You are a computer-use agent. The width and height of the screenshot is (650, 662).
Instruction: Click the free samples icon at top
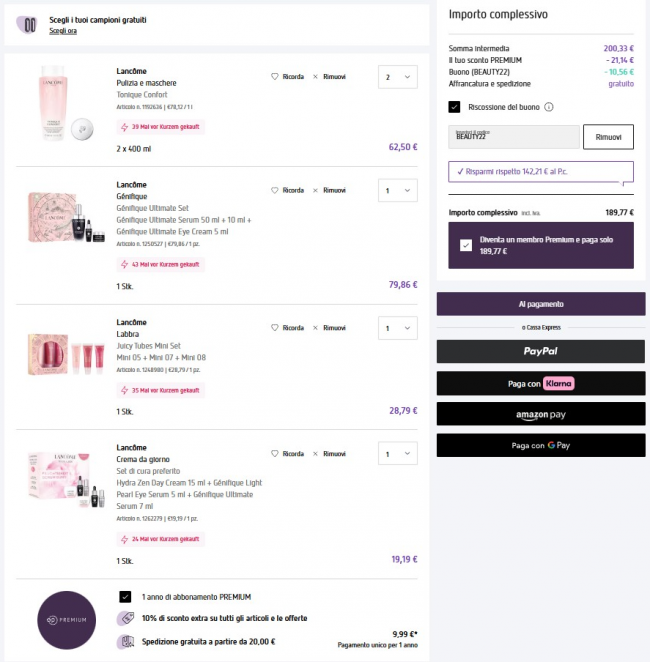point(27,24)
